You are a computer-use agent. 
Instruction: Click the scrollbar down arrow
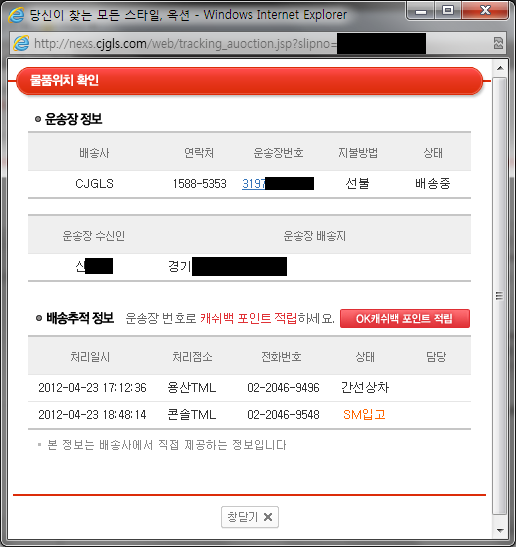click(x=500, y=531)
